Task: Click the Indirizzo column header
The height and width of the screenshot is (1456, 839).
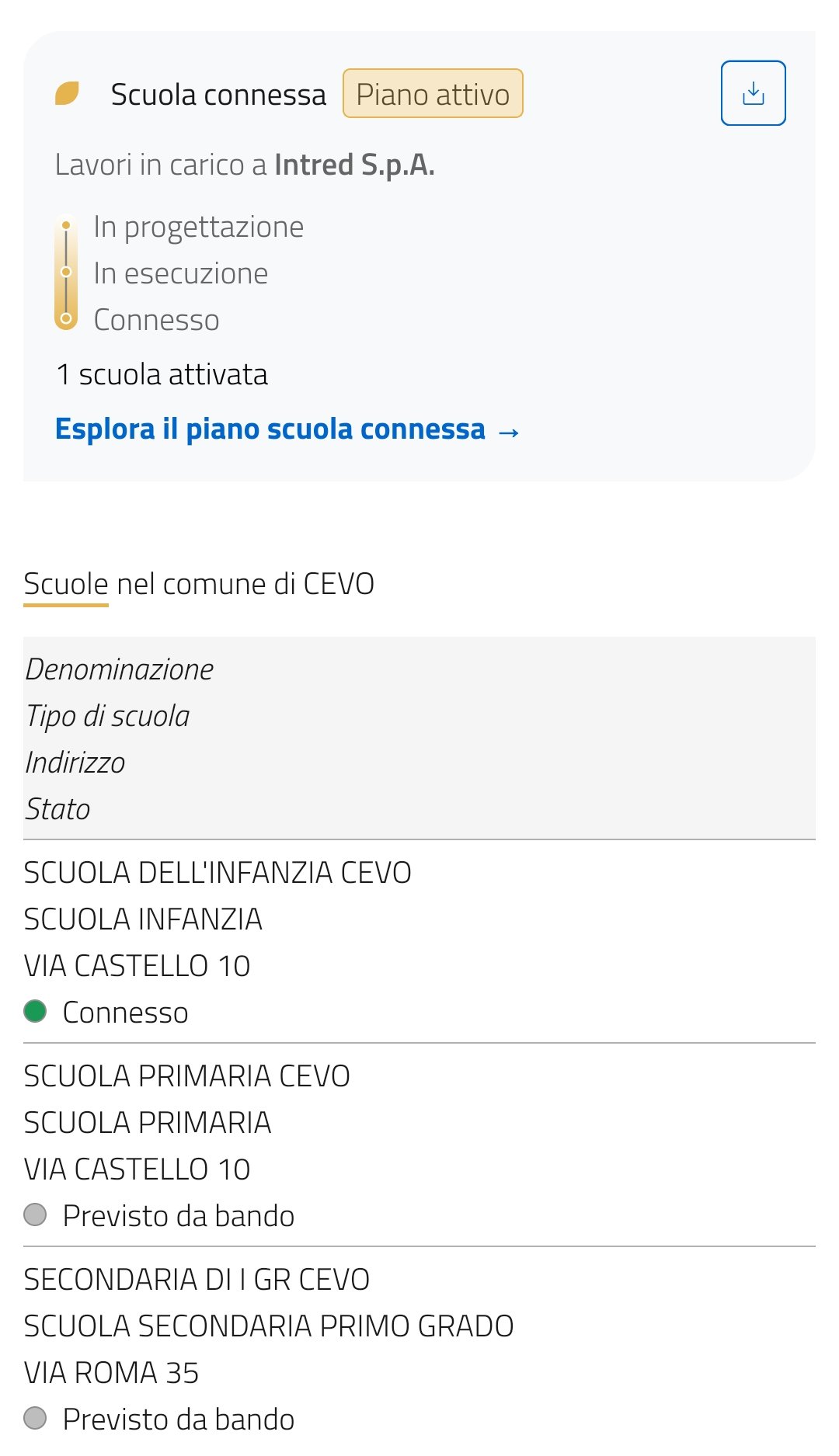Action: coord(75,763)
